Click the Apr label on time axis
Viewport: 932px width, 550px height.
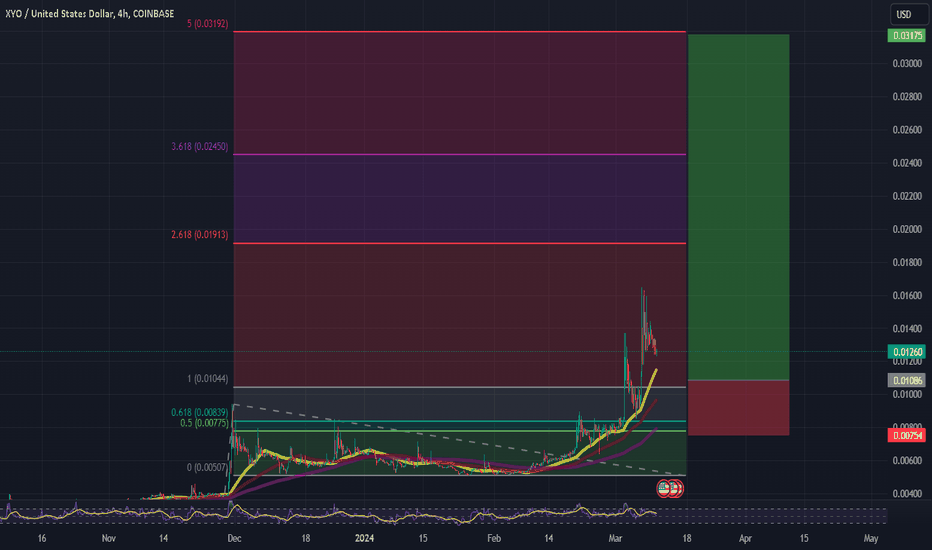[x=745, y=538]
